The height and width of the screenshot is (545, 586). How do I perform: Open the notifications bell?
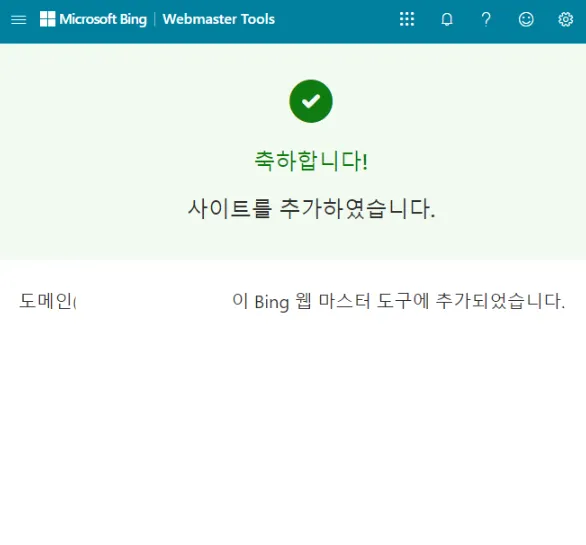[447, 19]
